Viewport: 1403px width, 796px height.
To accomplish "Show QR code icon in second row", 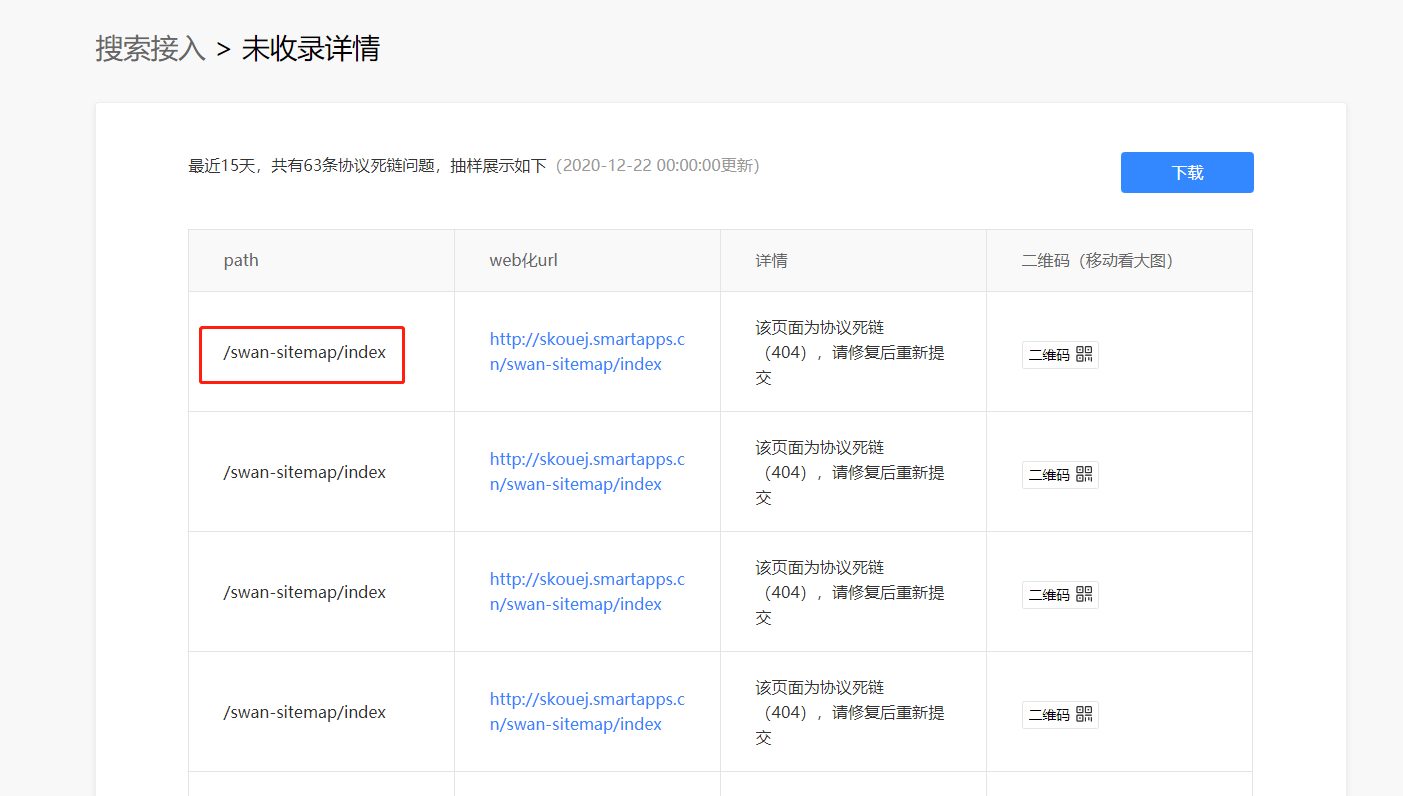I will click(1060, 474).
